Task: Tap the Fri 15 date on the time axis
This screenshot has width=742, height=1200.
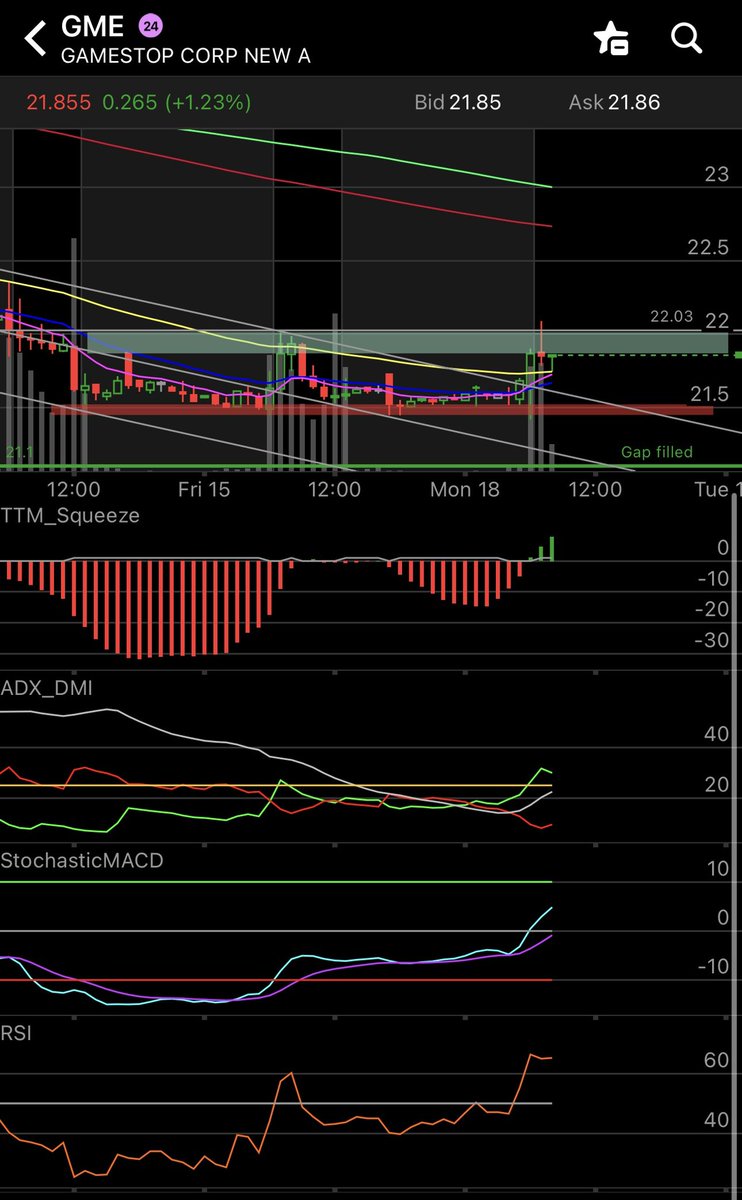Action: (205, 490)
